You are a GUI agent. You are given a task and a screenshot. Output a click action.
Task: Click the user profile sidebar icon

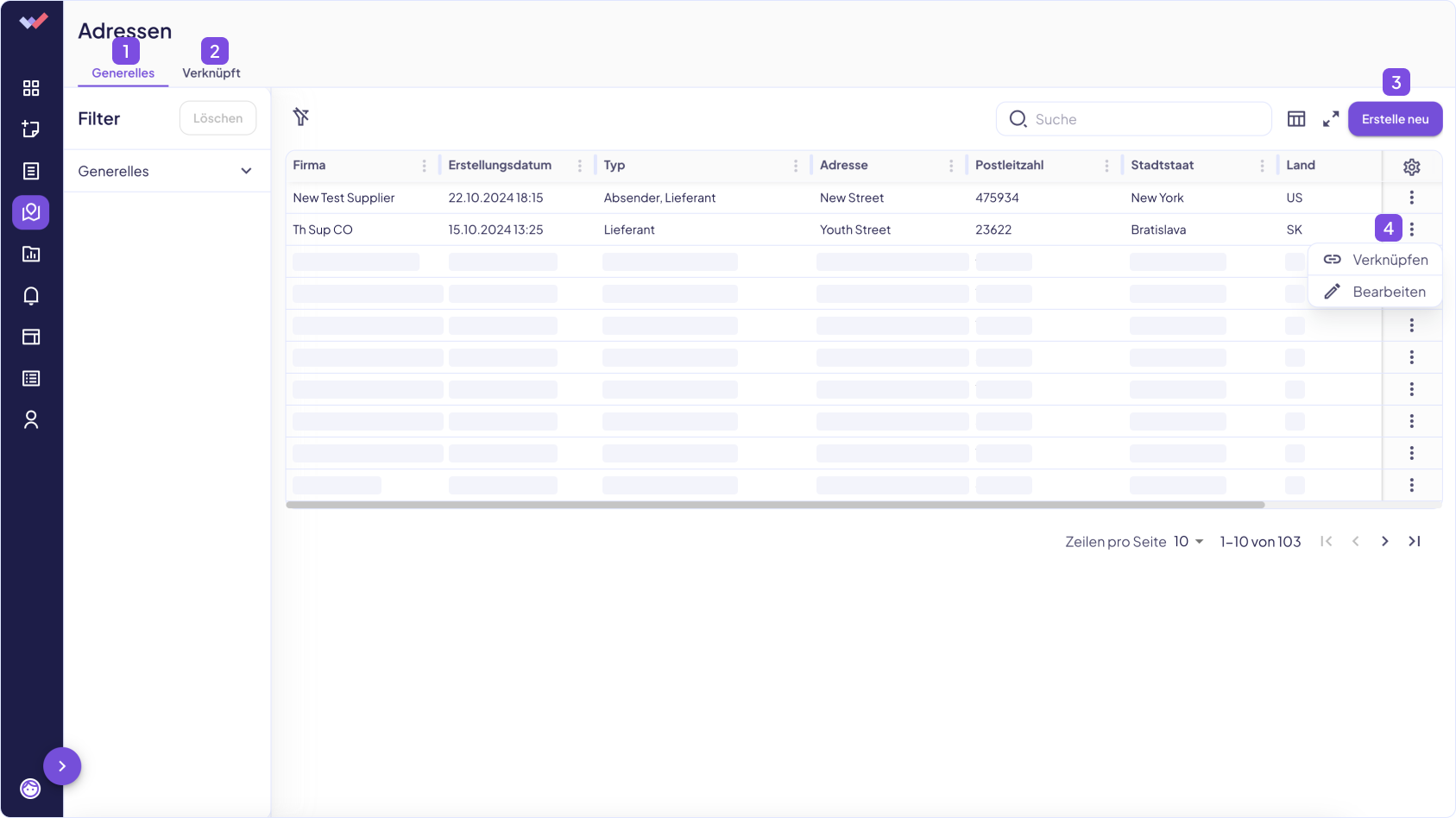(x=31, y=420)
